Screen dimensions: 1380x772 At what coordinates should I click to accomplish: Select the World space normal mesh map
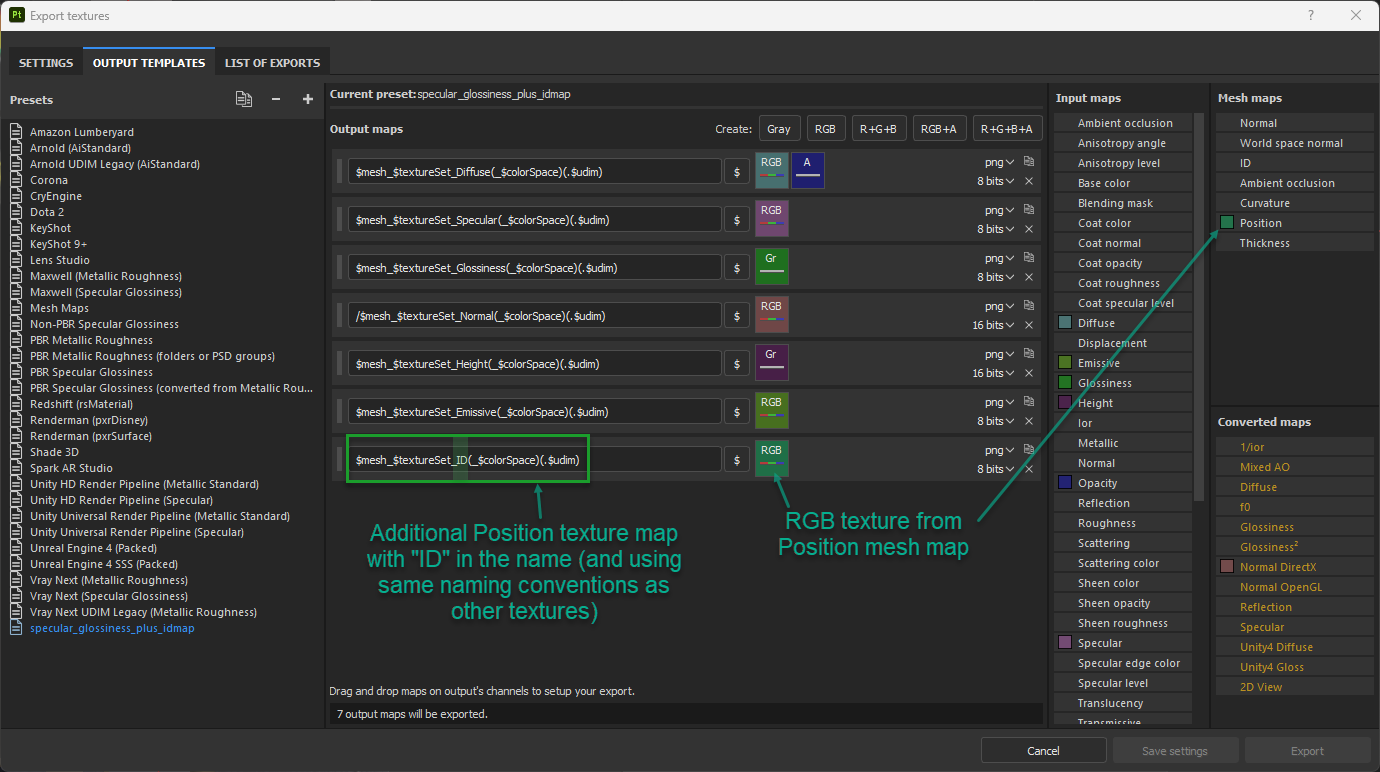click(1295, 143)
